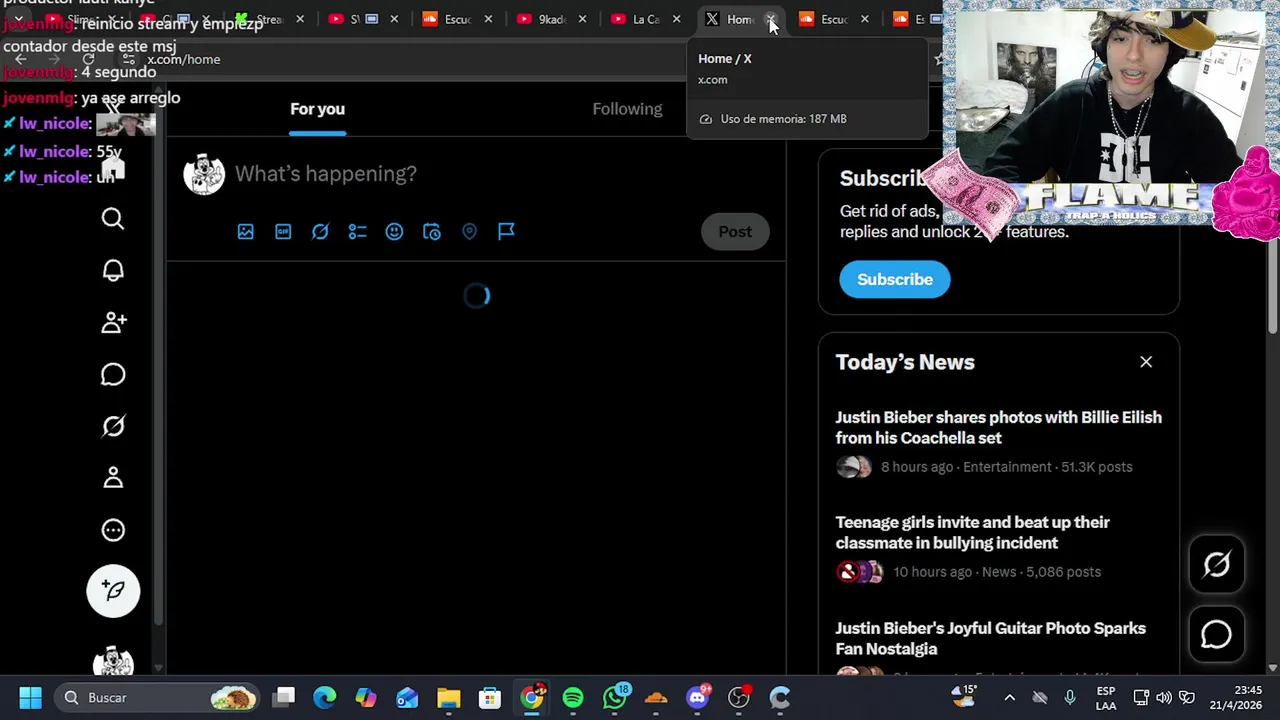The image size is (1280, 720).
Task: Click composer profile avatar beside What's happening
Action: (x=204, y=174)
